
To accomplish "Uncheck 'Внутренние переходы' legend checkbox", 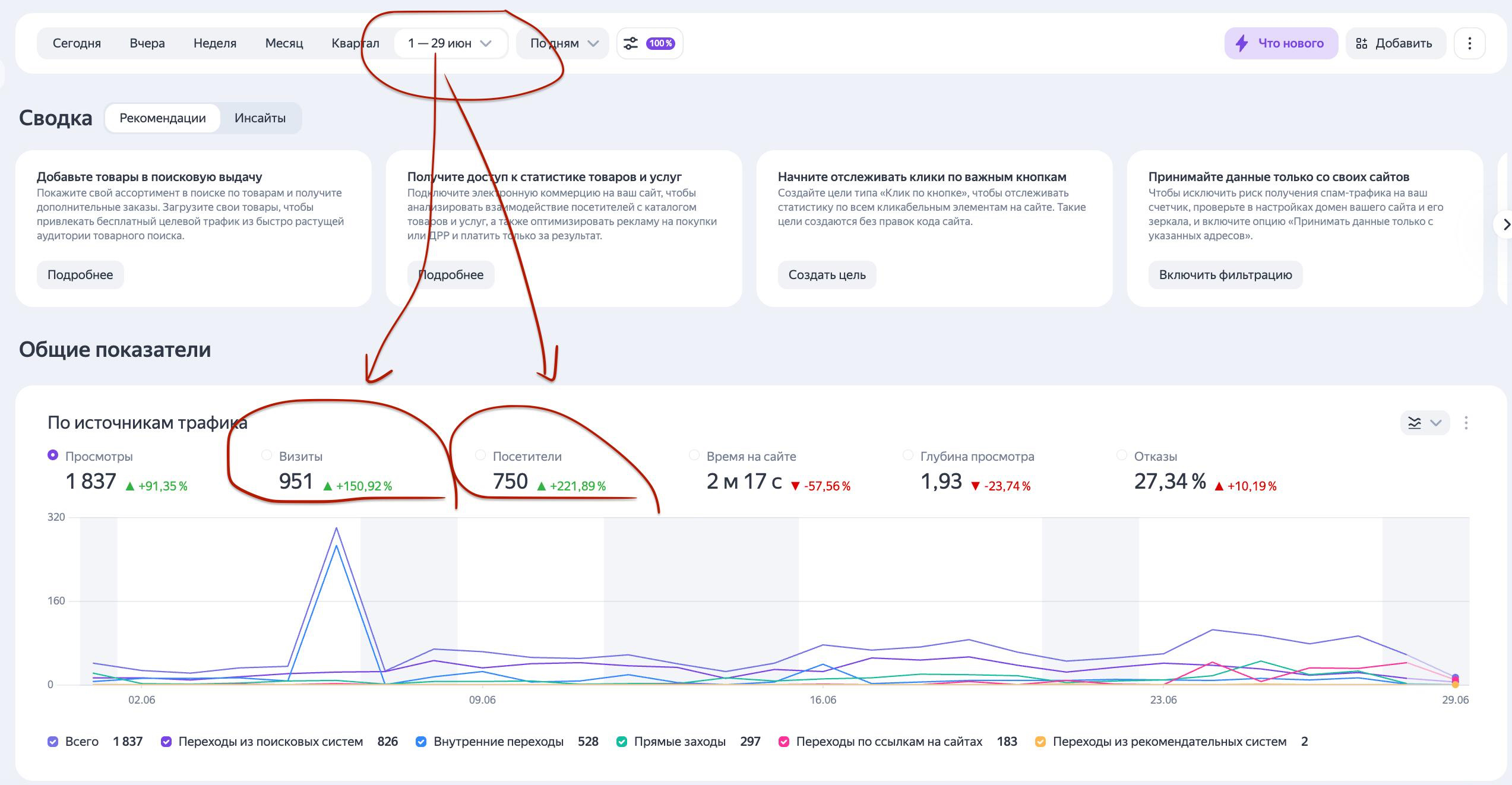I will (x=421, y=742).
